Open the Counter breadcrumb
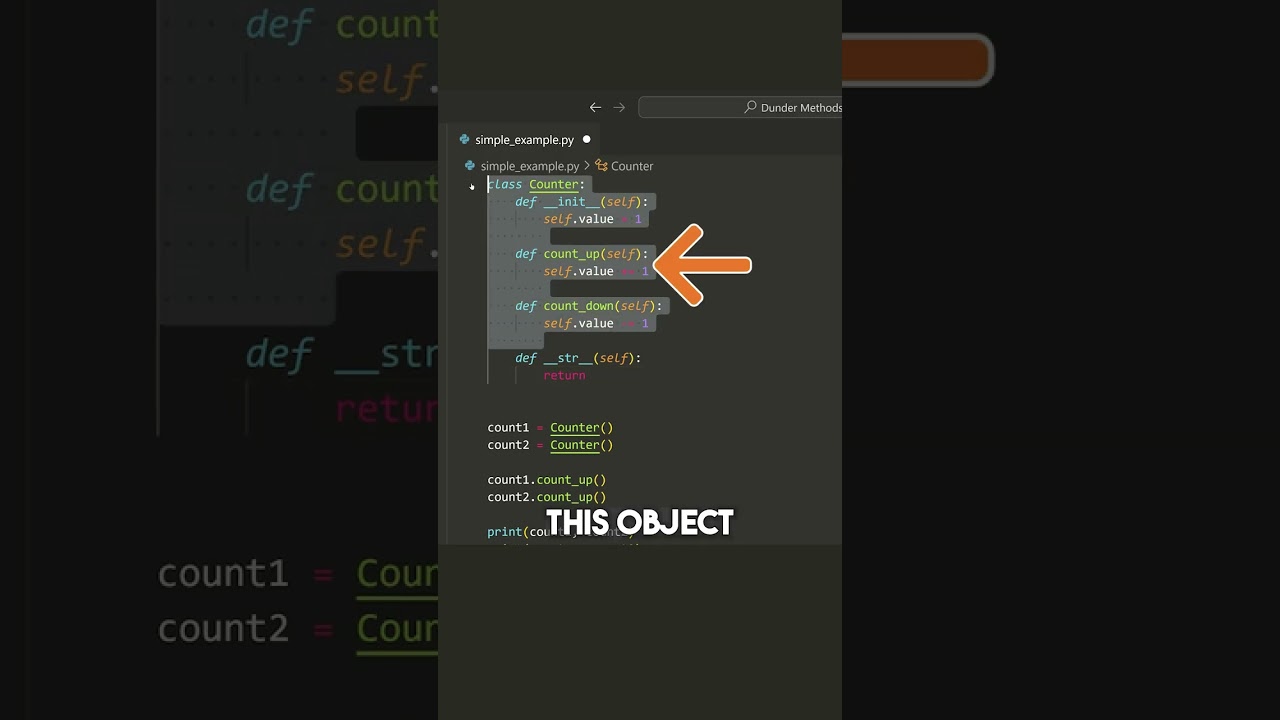The width and height of the screenshot is (1280, 720). point(631,166)
